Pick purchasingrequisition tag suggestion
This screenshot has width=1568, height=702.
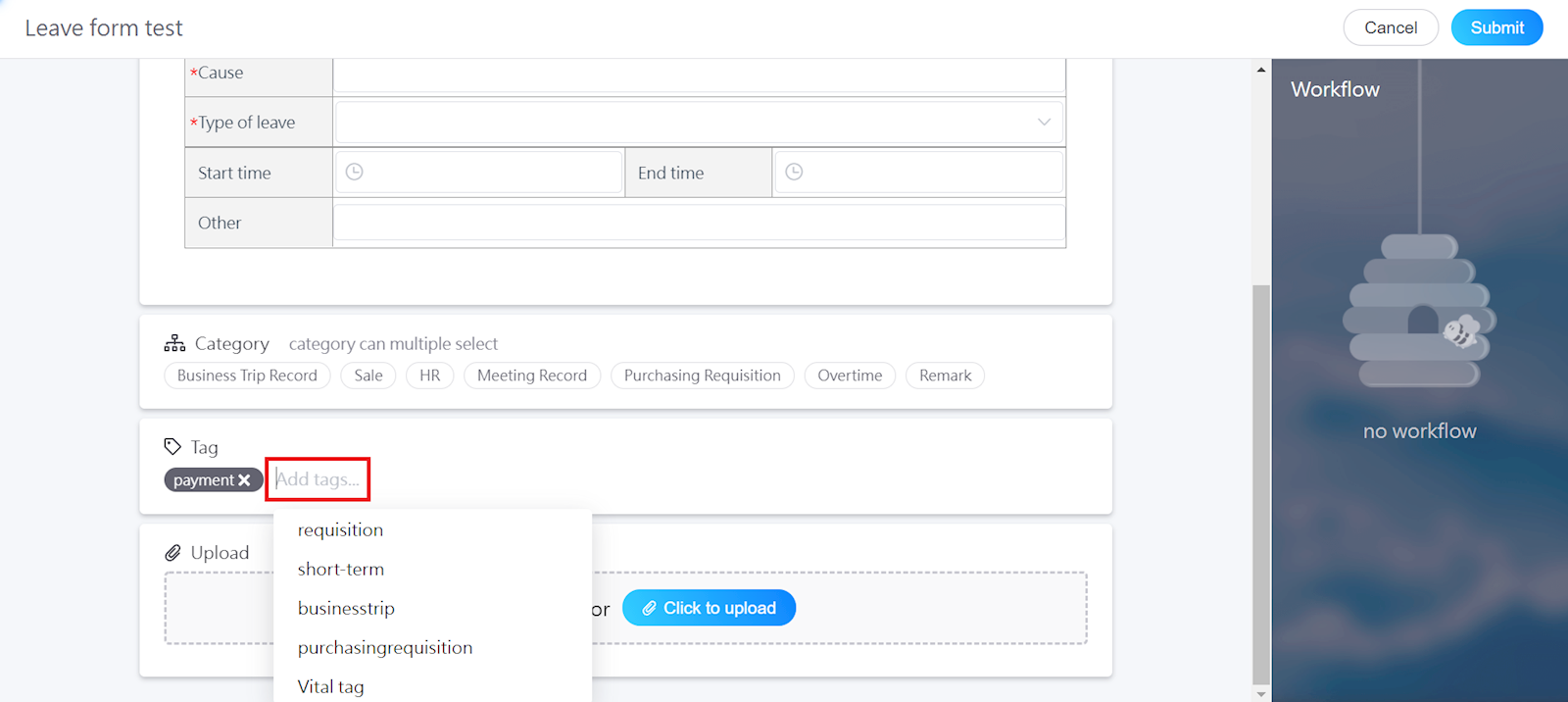click(x=384, y=648)
